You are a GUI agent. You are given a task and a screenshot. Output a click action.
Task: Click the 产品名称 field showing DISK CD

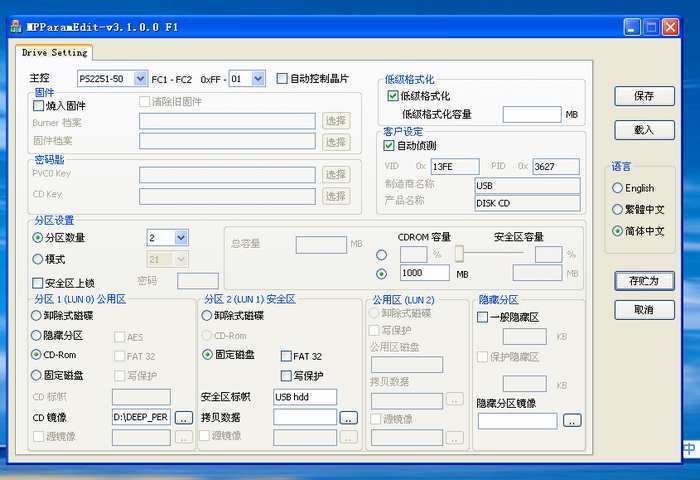click(527, 203)
